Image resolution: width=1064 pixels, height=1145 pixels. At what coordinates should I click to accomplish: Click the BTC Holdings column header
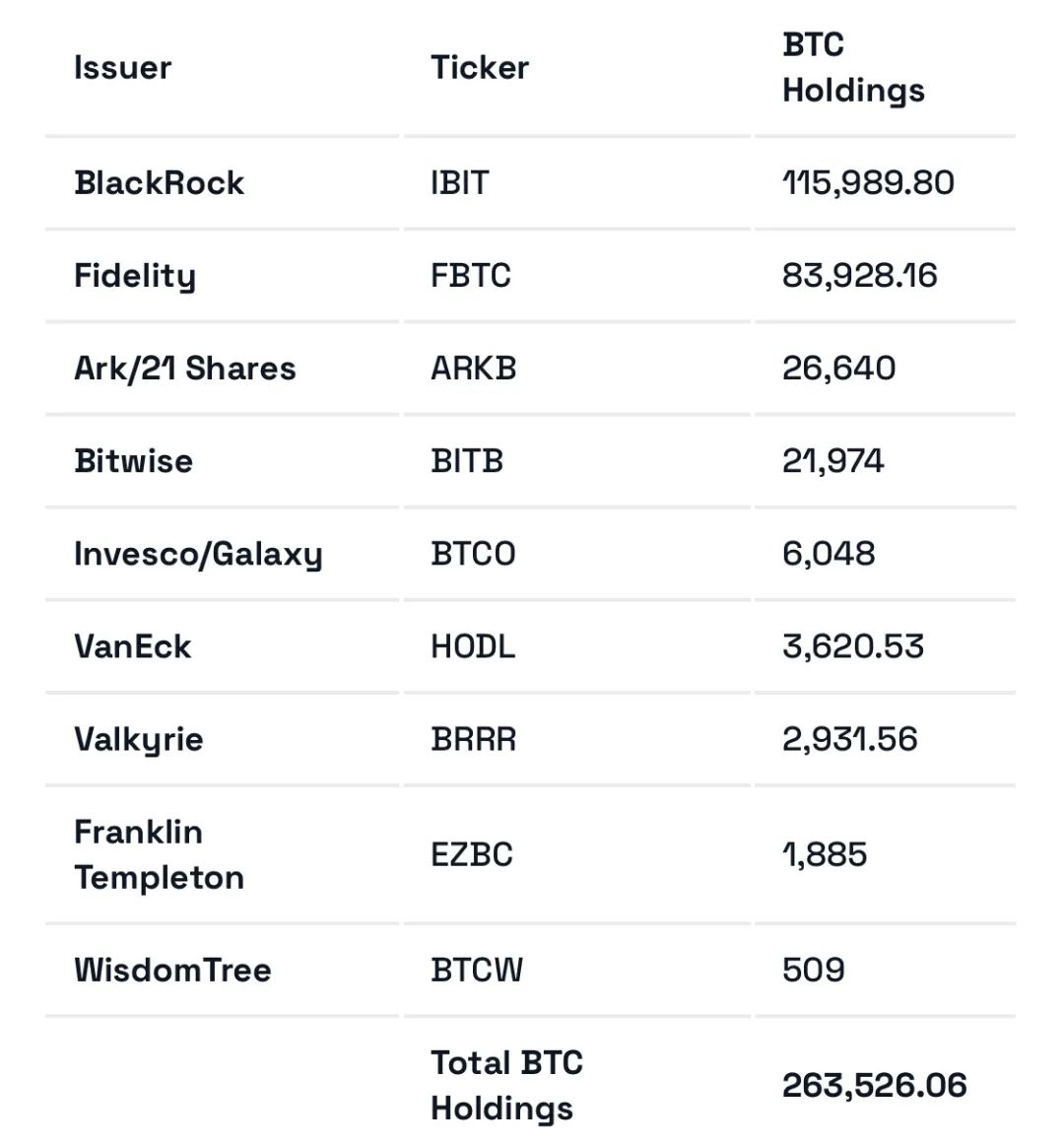click(853, 68)
